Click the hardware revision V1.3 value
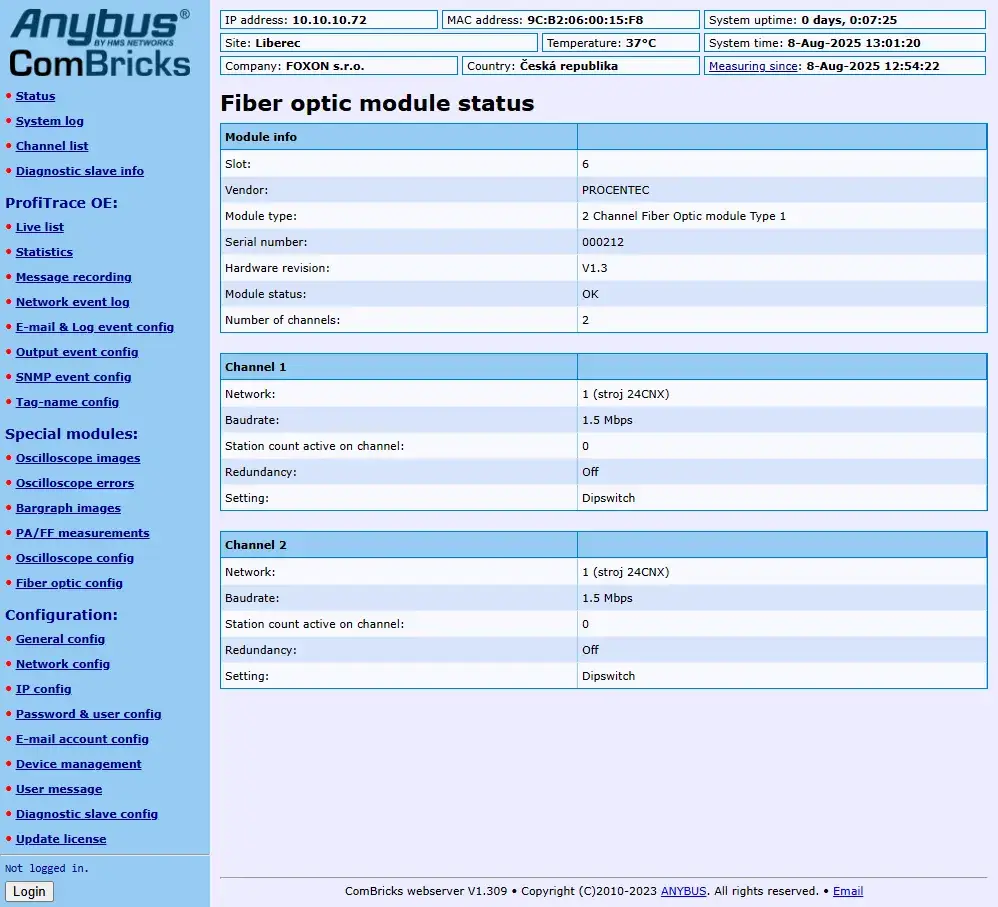This screenshot has height=907, width=998. [x=594, y=268]
